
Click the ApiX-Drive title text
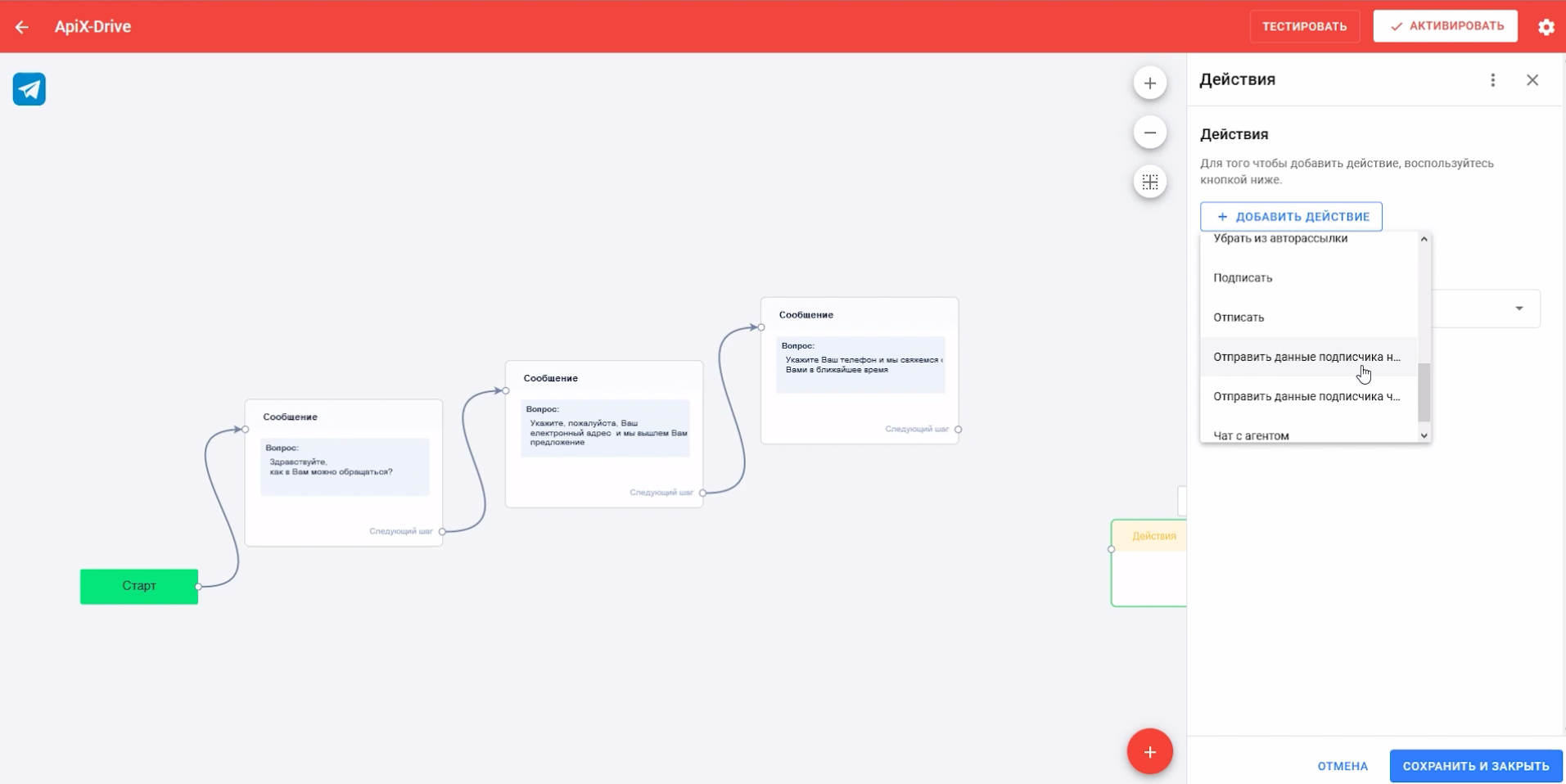click(93, 27)
